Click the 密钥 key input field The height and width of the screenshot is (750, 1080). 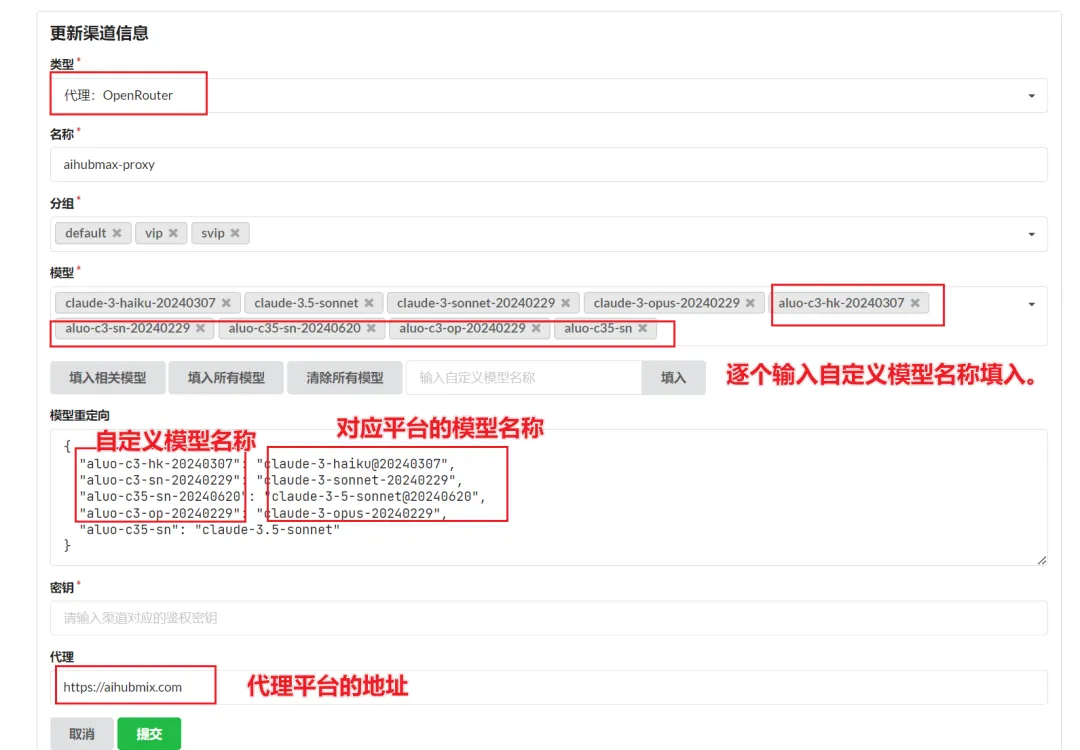[x=548, y=618]
